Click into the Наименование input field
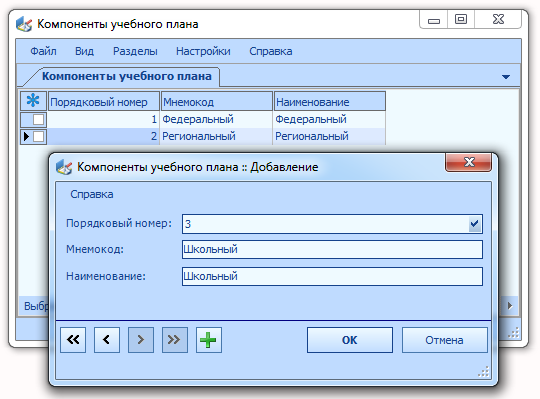This screenshot has width=540, height=399. 332,276
